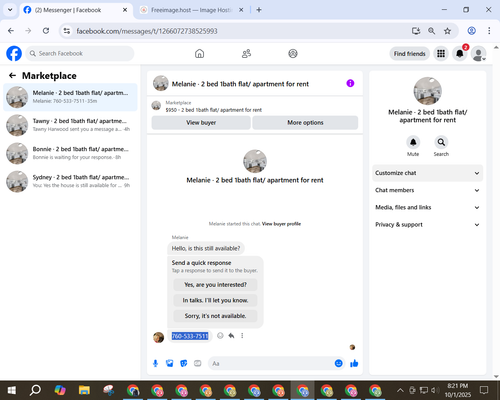Screen dimensions: 500x400
Task: Click the 'Hello, is this still available?' message
Action: click(x=206, y=248)
